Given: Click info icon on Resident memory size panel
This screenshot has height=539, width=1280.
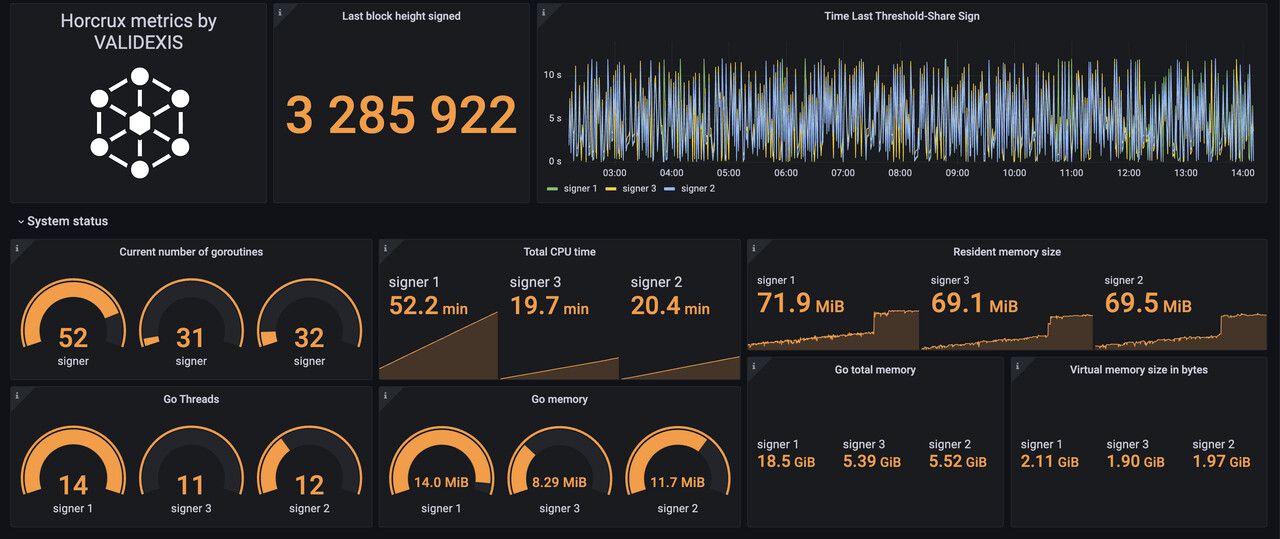Looking at the screenshot, I should 753,247.
